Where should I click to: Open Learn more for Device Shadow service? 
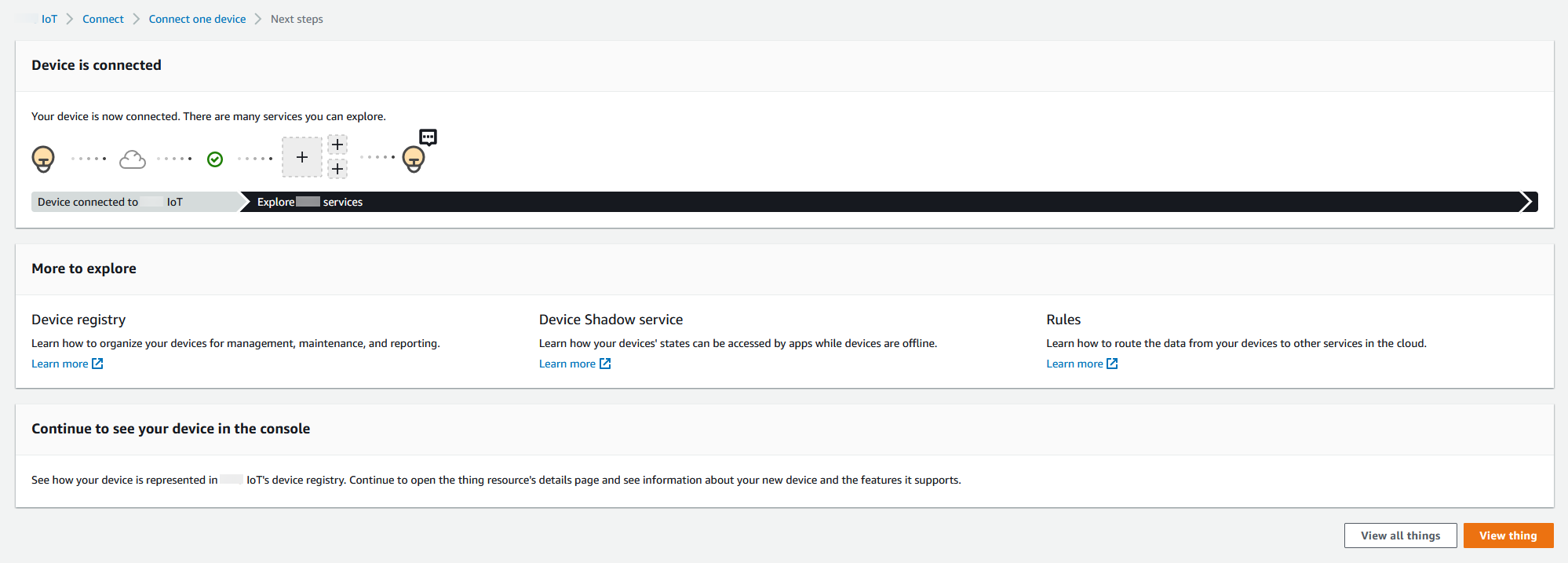pyautogui.click(x=567, y=364)
